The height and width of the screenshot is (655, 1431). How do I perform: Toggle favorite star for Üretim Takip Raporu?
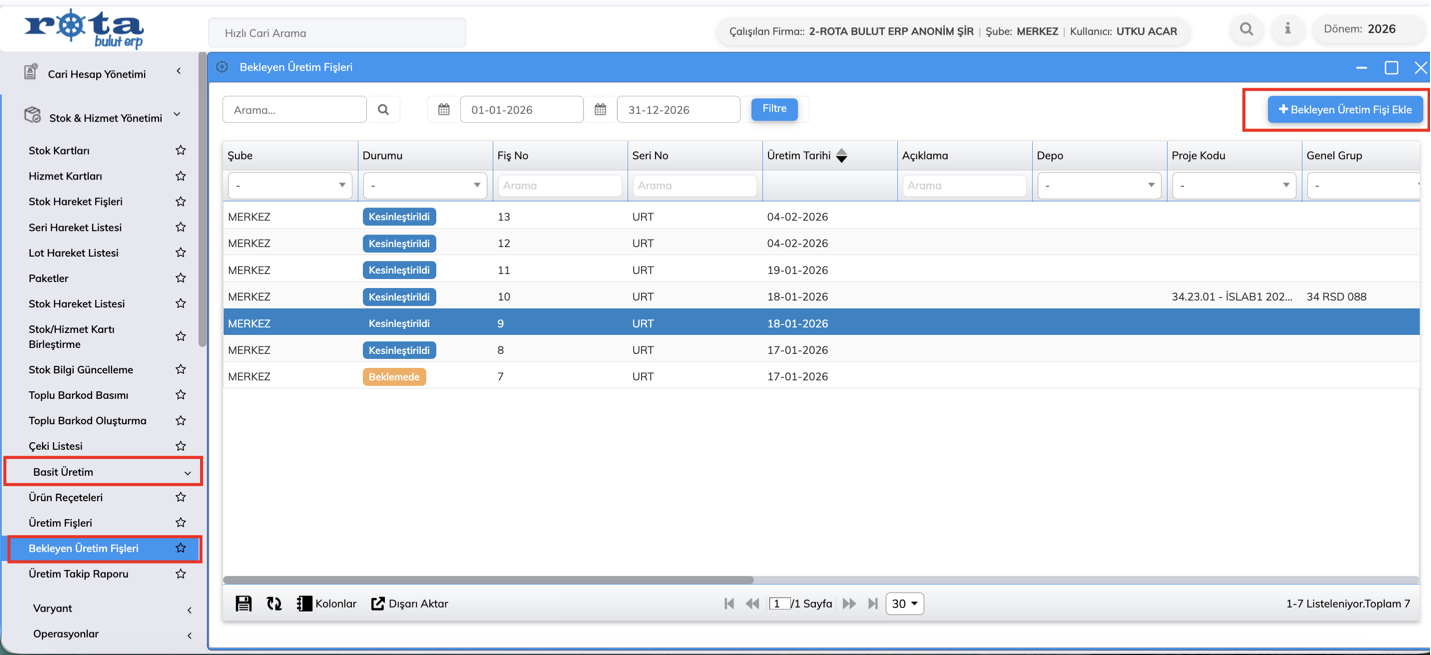pos(181,574)
